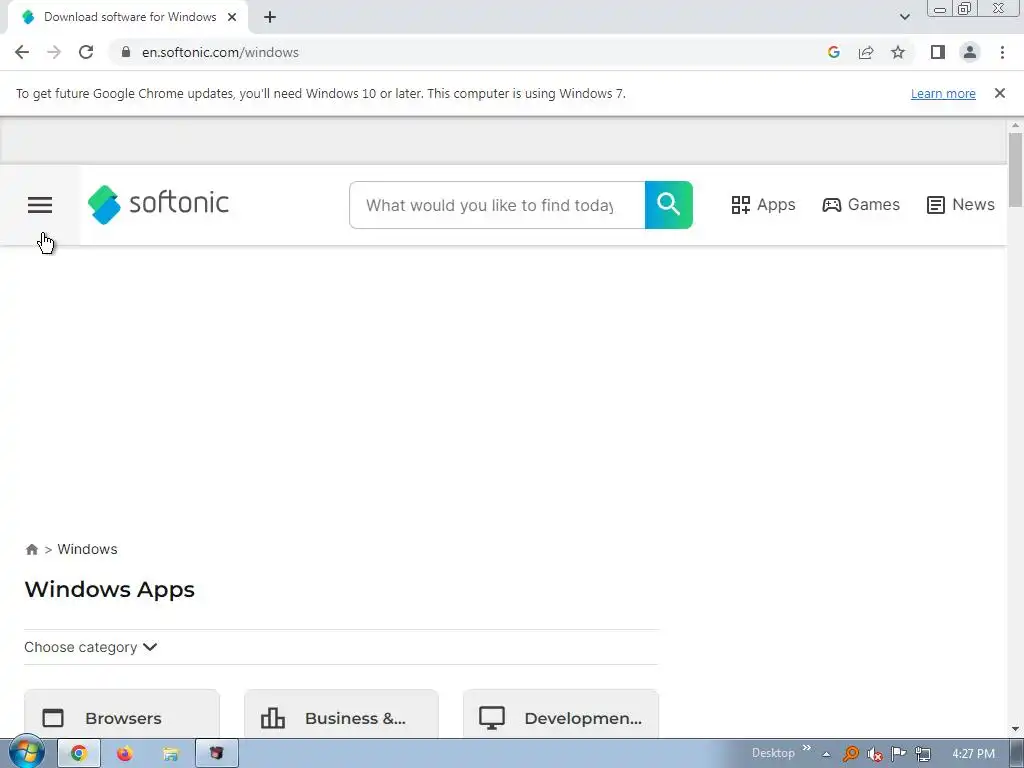Open a new tab
The height and width of the screenshot is (768, 1024).
[270, 17]
